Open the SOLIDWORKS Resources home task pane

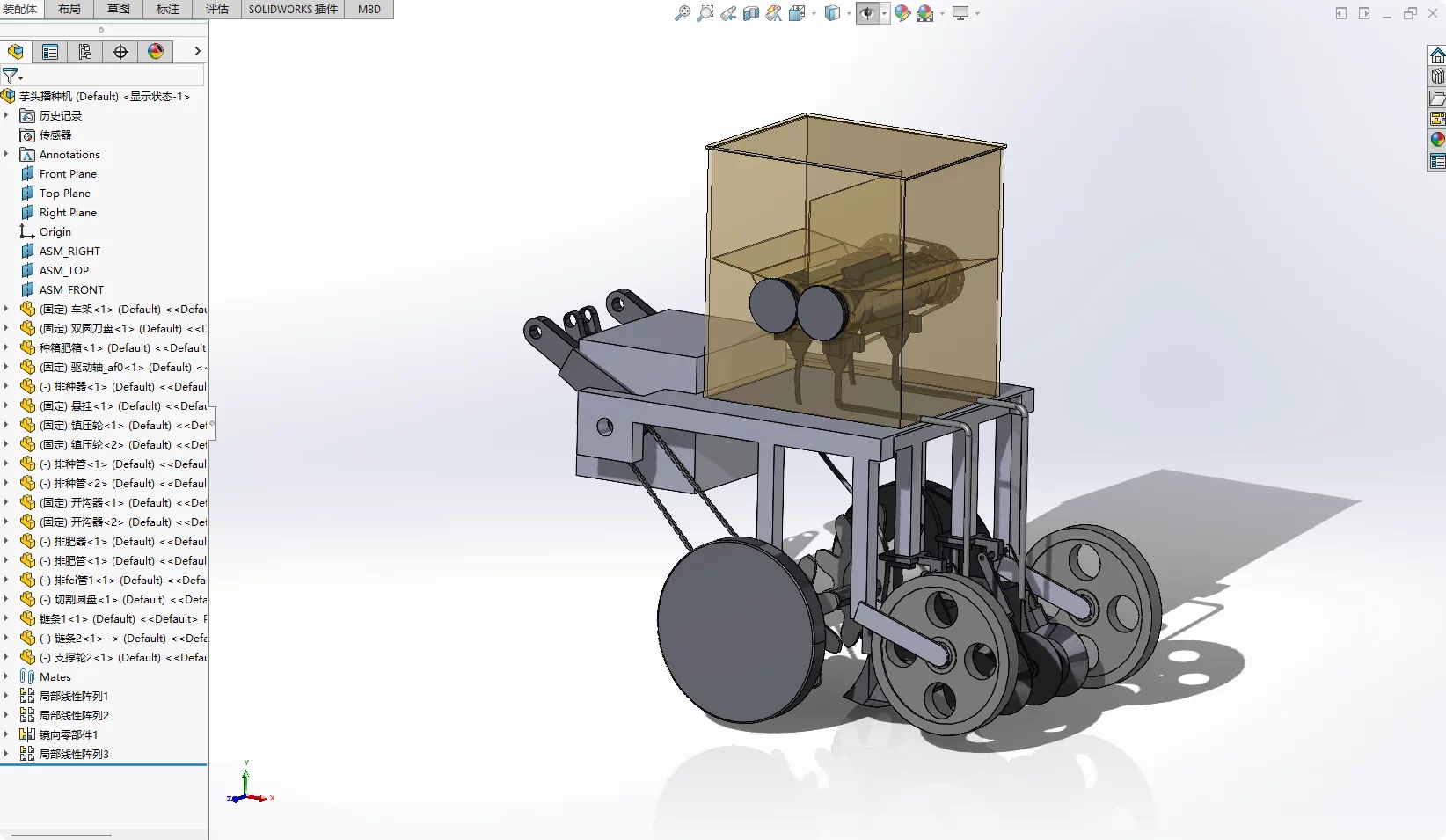1437,55
